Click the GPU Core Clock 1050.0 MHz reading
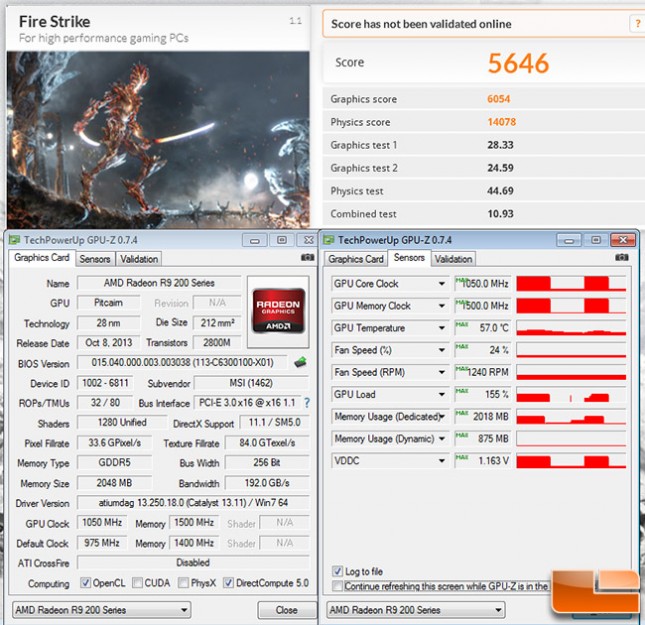Viewport: 645px width, 625px height. pos(483,283)
